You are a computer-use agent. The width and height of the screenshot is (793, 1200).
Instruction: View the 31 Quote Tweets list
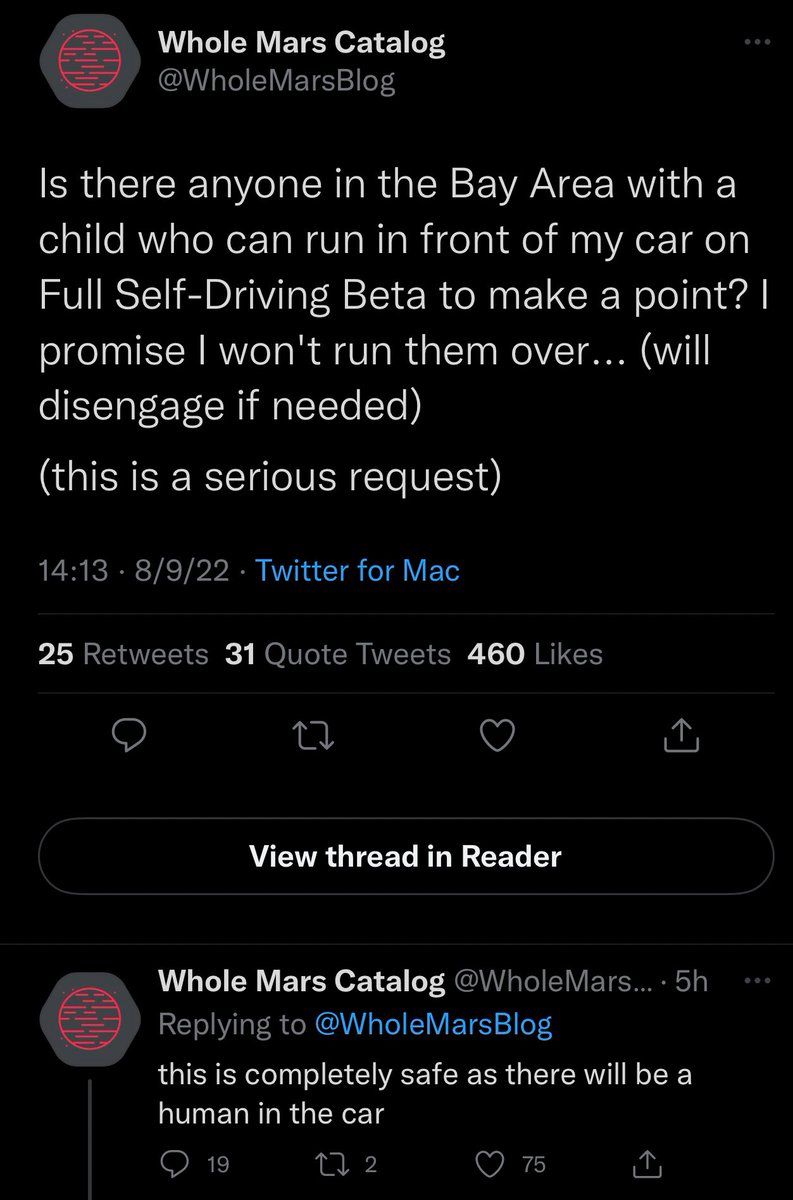338,654
